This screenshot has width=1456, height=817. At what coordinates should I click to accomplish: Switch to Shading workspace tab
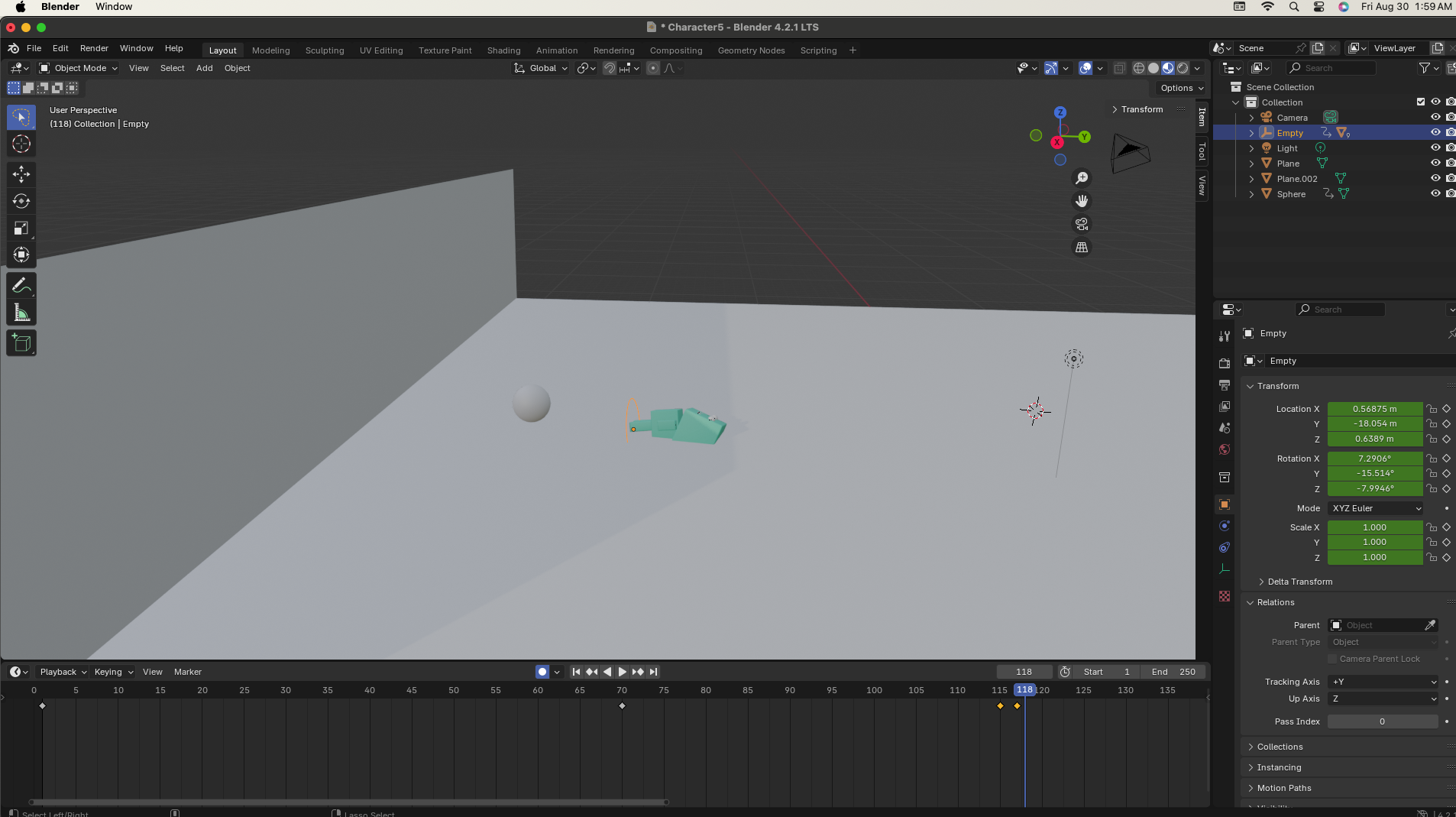tap(503, 50)
